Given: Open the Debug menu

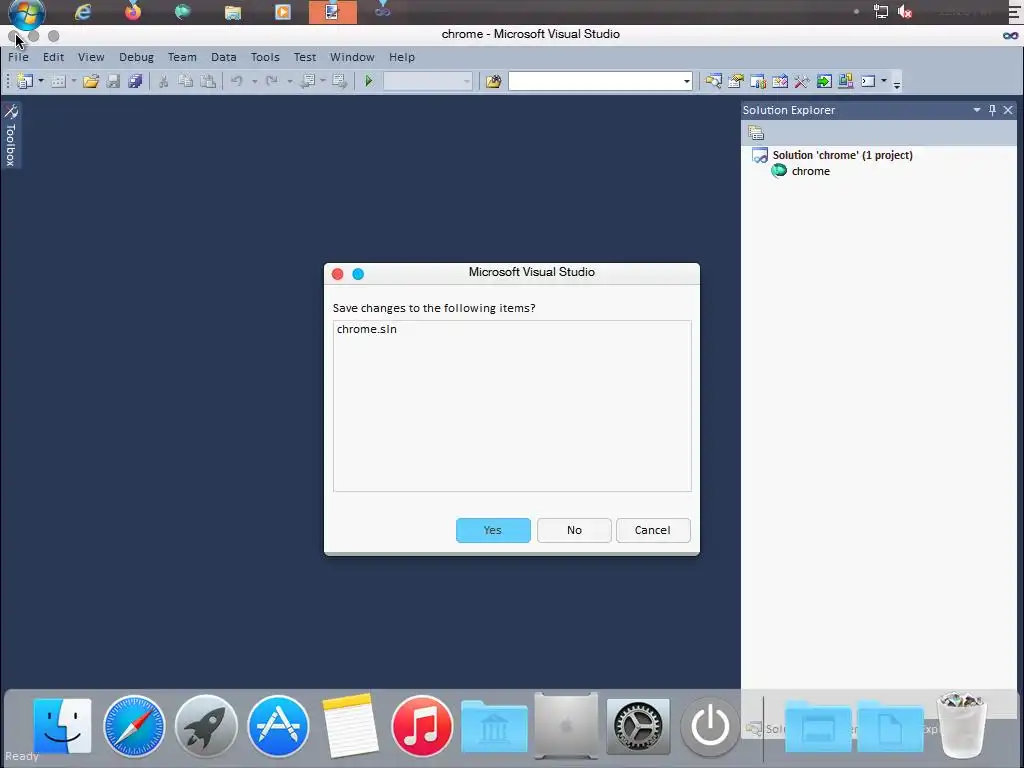Looking at the screenshot, I should click(136, 57).
